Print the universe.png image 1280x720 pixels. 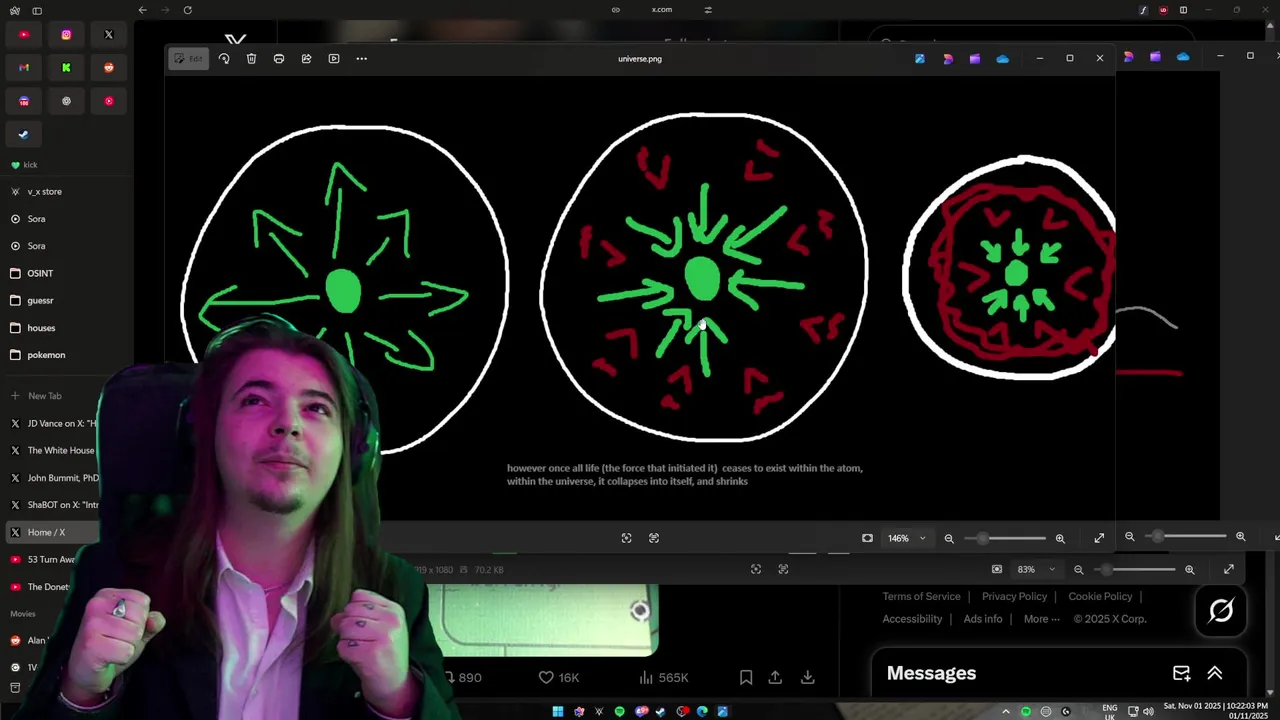(279, 59)
